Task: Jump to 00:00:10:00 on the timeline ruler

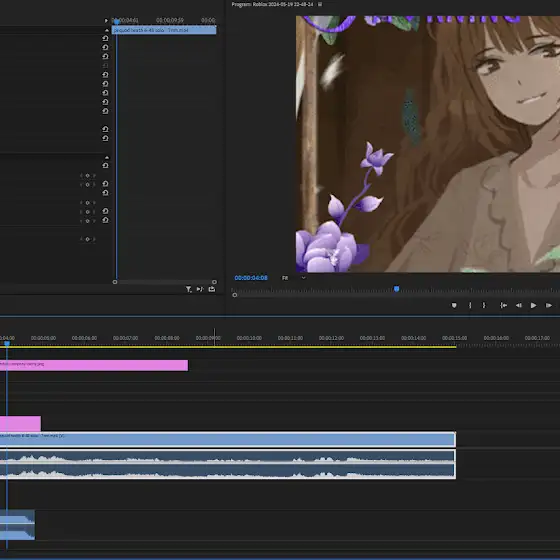Action: (249, 338)
